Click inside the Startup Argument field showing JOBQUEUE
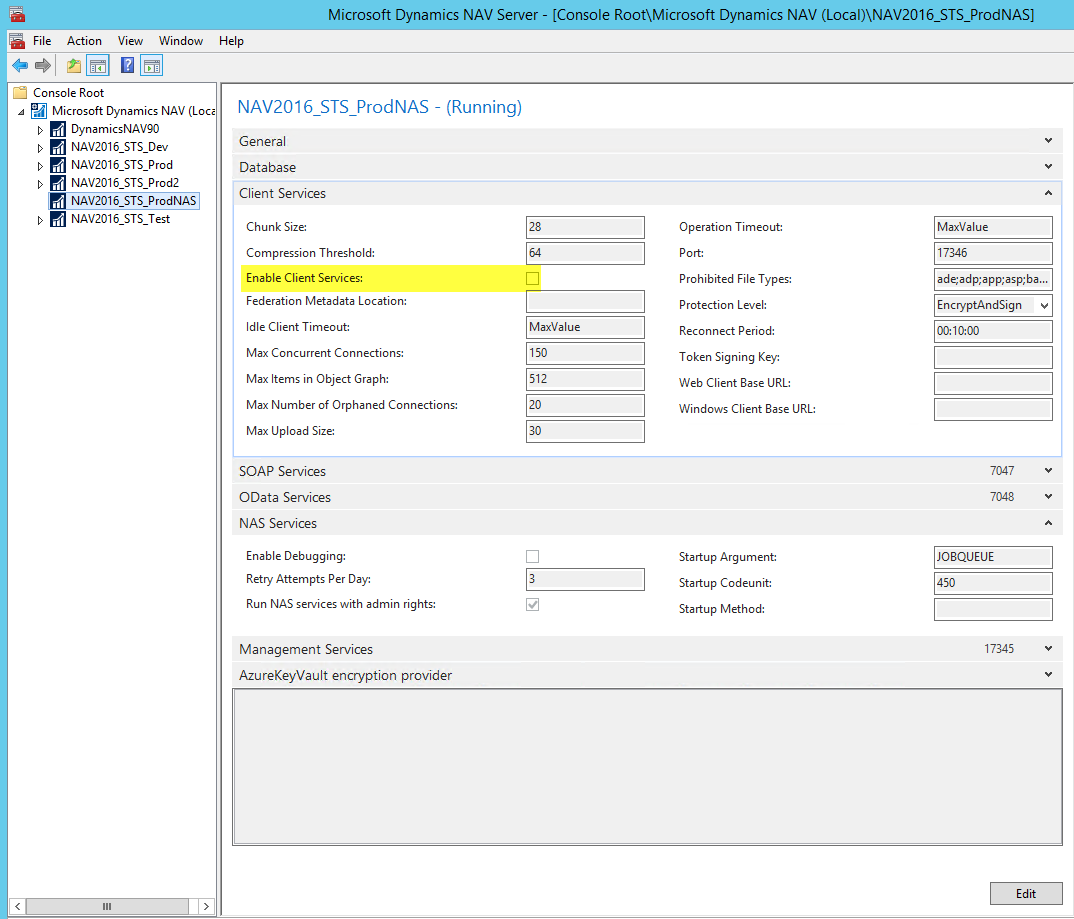1074x919 pixels. coord(993,556)
